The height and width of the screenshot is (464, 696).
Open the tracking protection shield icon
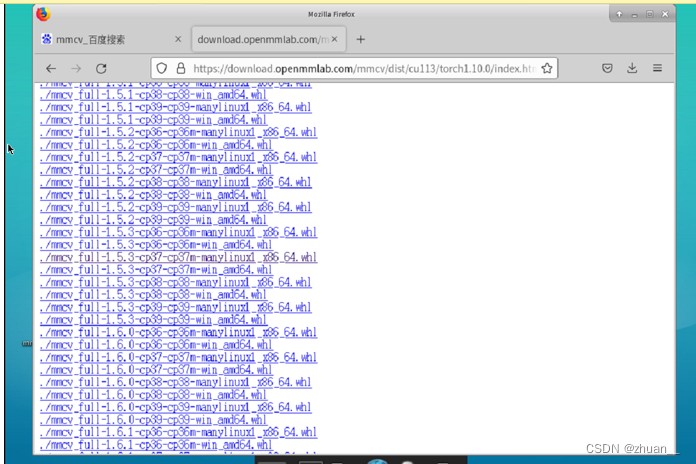pyautogui.click(x=162, y=68)
